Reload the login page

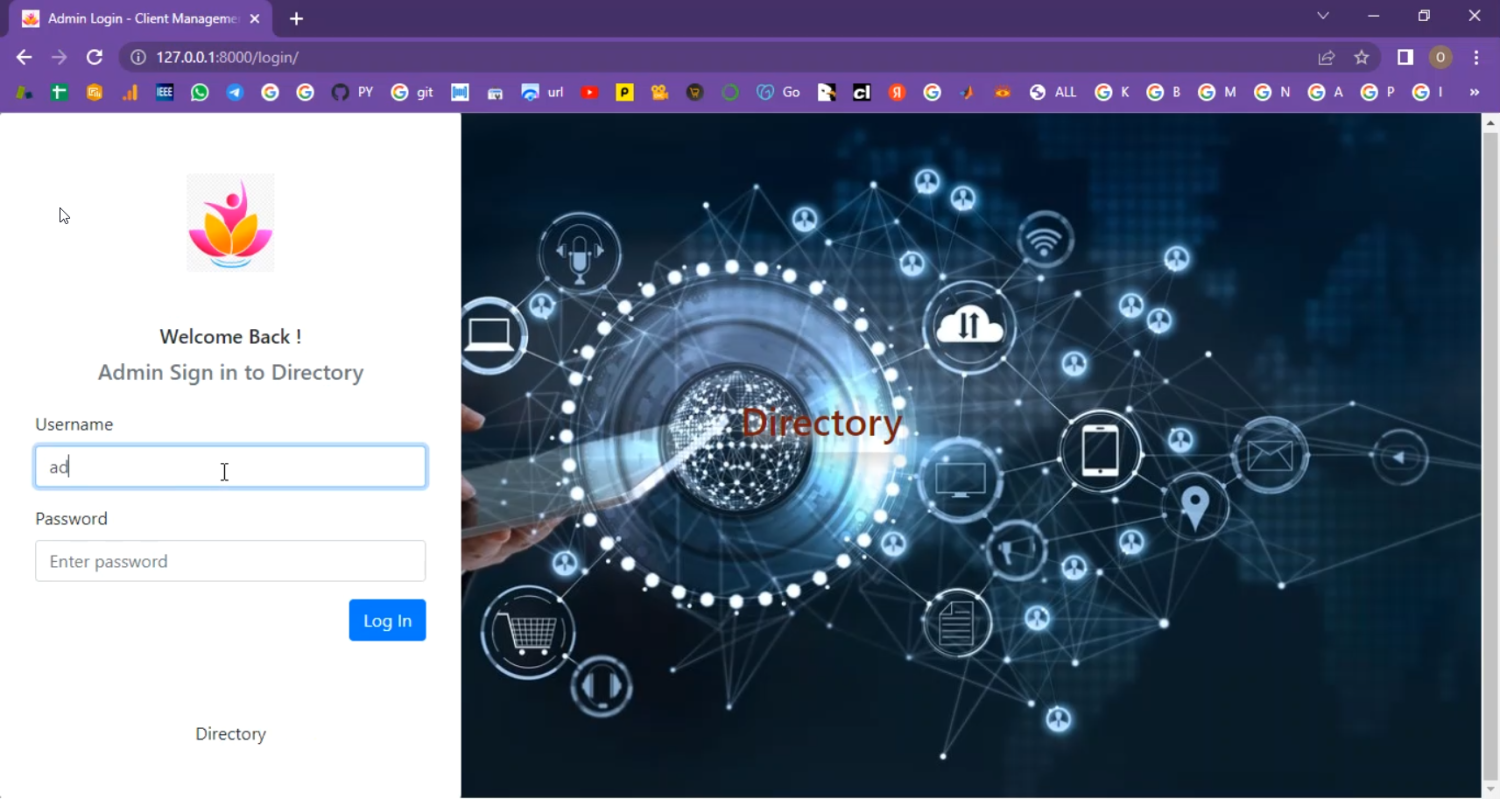tap(94, 57)
